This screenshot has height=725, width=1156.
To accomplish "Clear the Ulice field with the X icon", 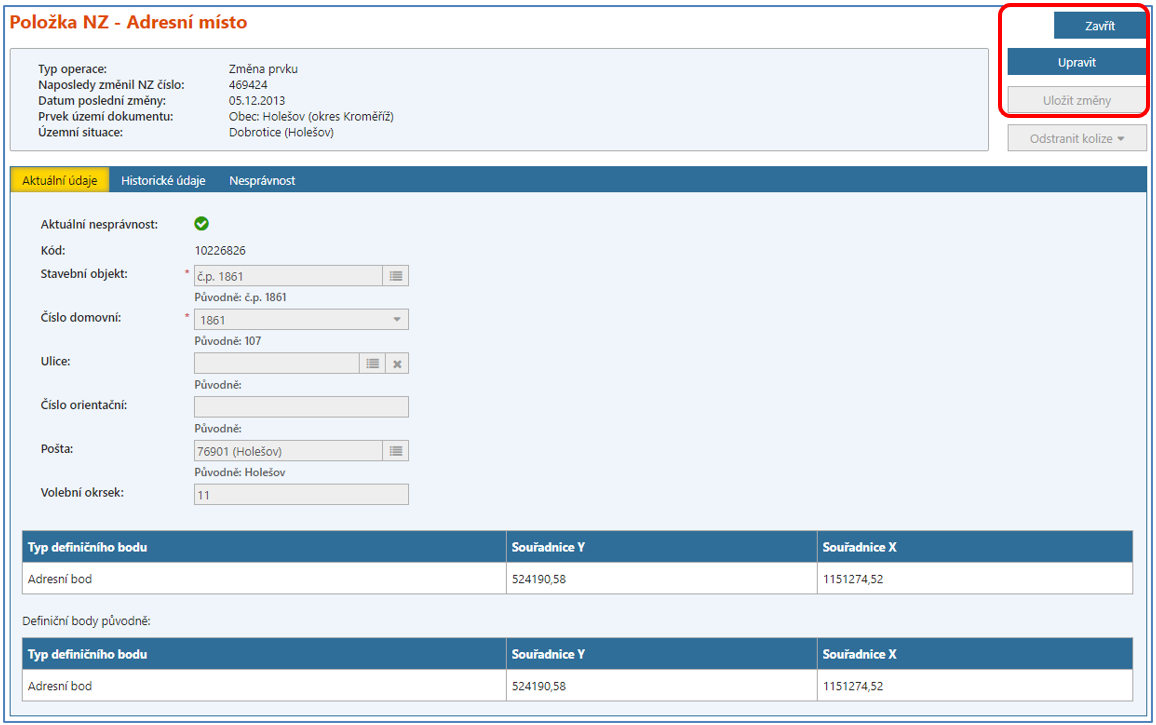I will pyautogui.click(x=397, y=364).
